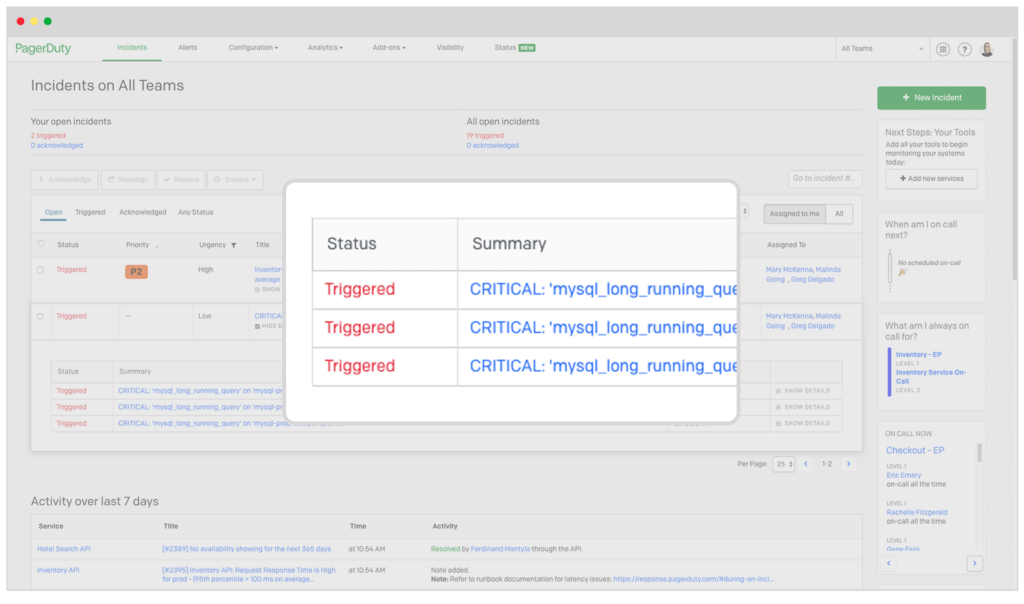Show next On Call Now card

tap(974, 563)
